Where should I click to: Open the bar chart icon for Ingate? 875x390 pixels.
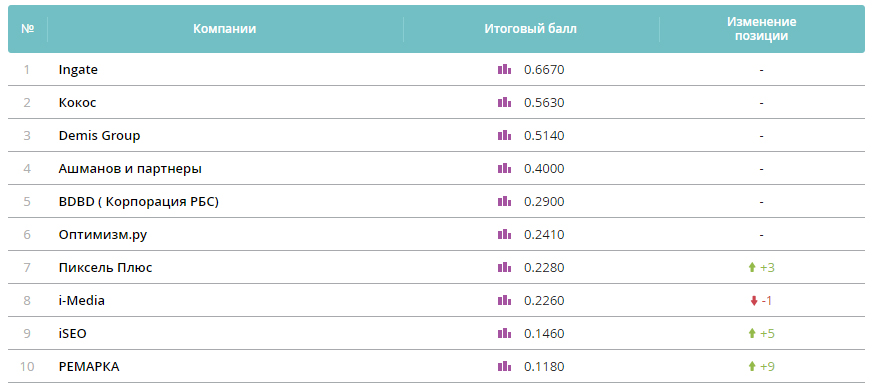pos(504,70)
